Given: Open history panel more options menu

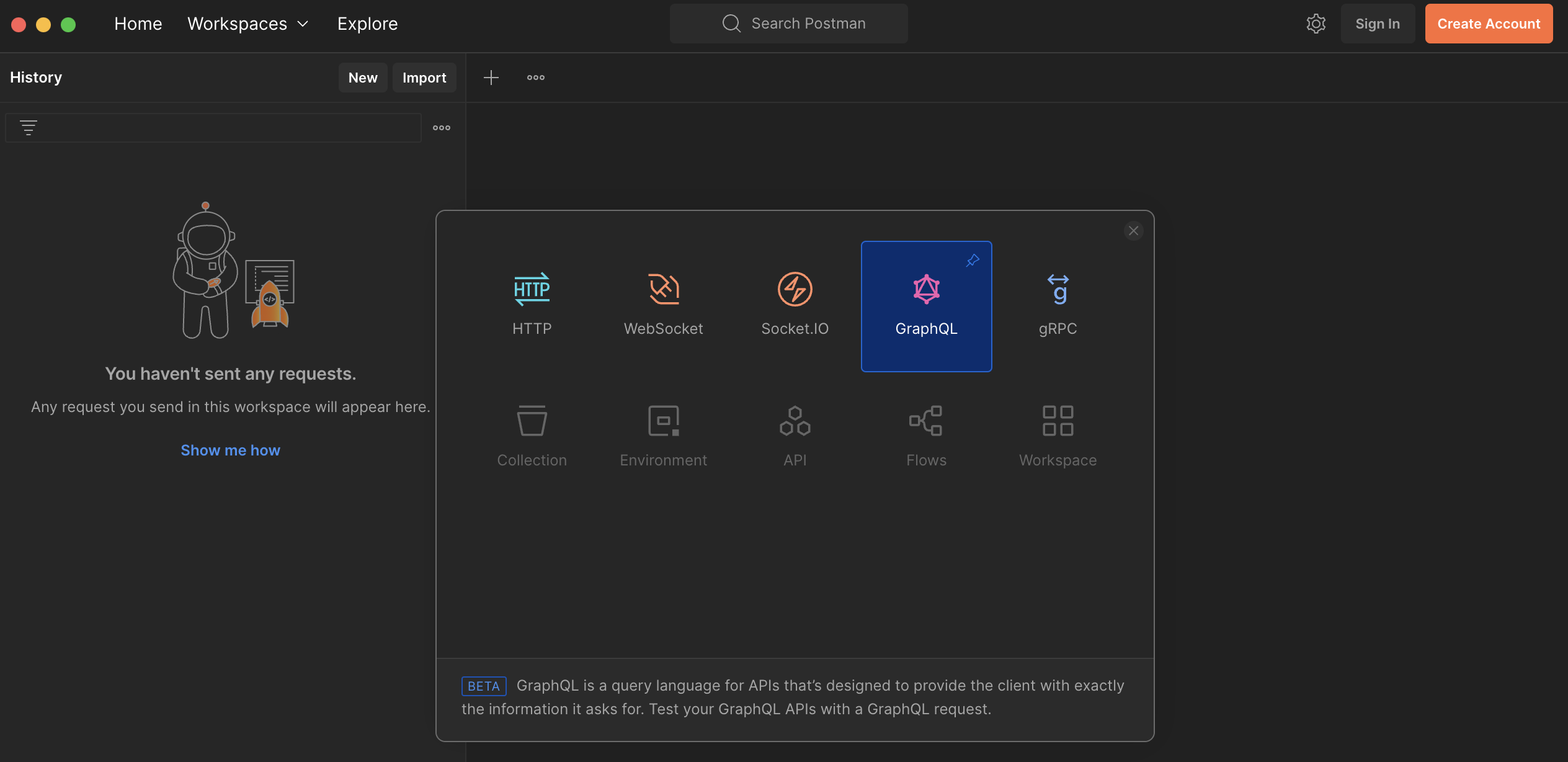Looking at the screenshot, I should [x=441, y=128].
